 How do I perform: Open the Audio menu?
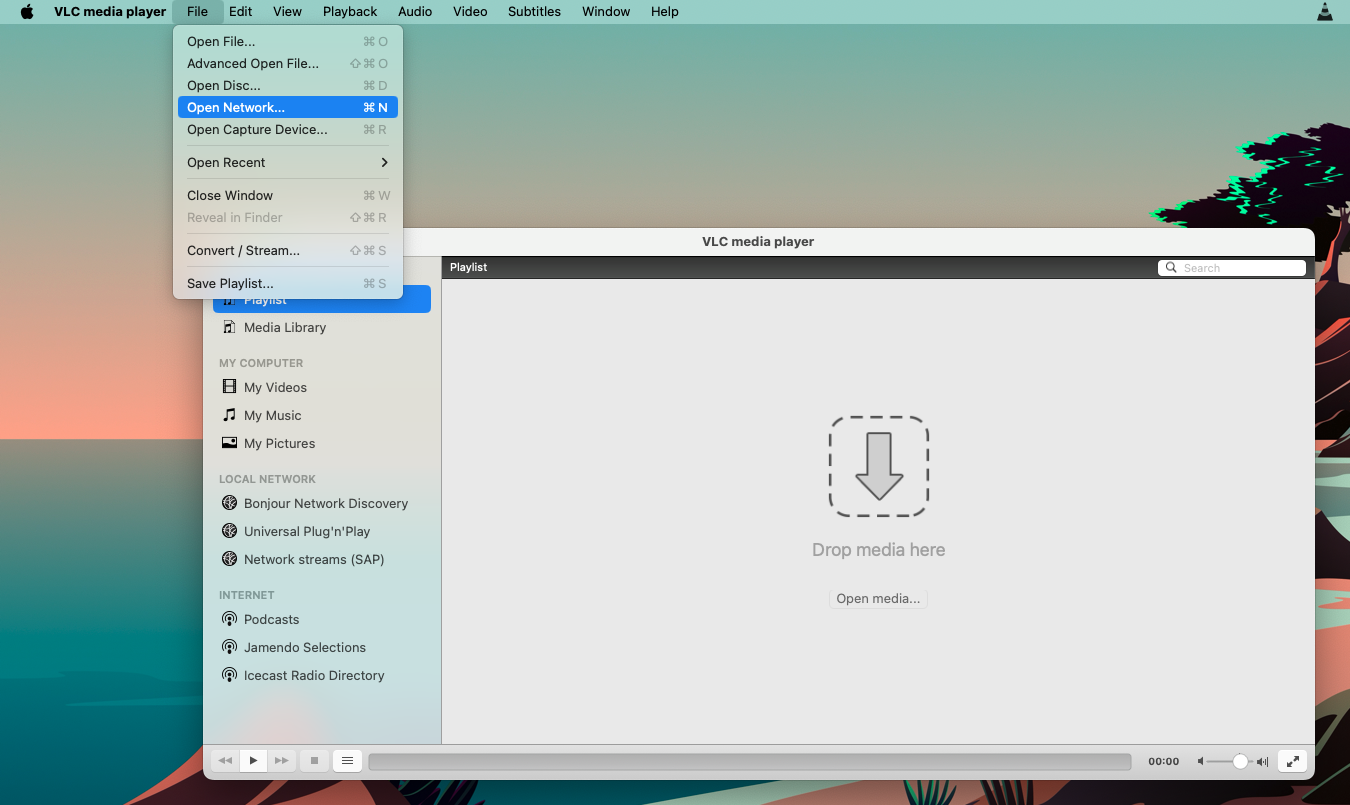click(415, 11)
